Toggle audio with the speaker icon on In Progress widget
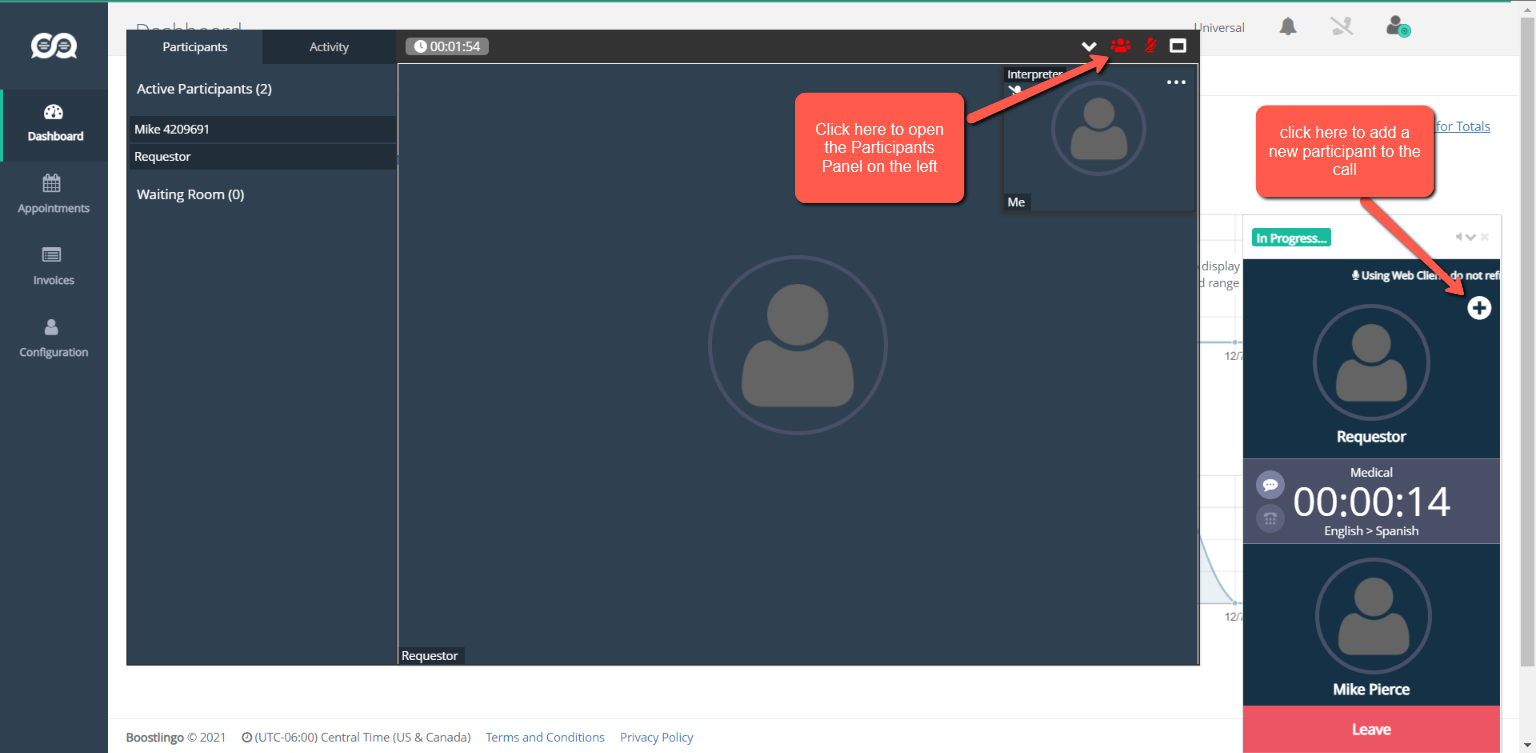 [x=1458, y=237]
